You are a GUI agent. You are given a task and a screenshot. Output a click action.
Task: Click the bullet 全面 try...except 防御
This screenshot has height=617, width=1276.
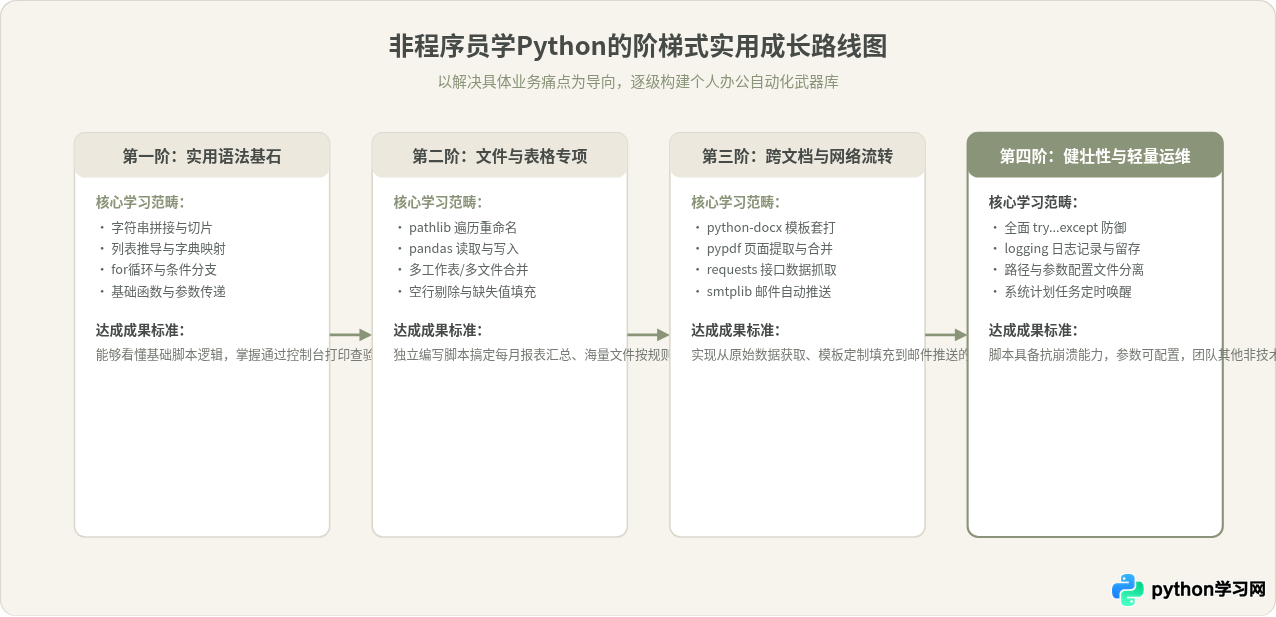[x=1065, y=228]
